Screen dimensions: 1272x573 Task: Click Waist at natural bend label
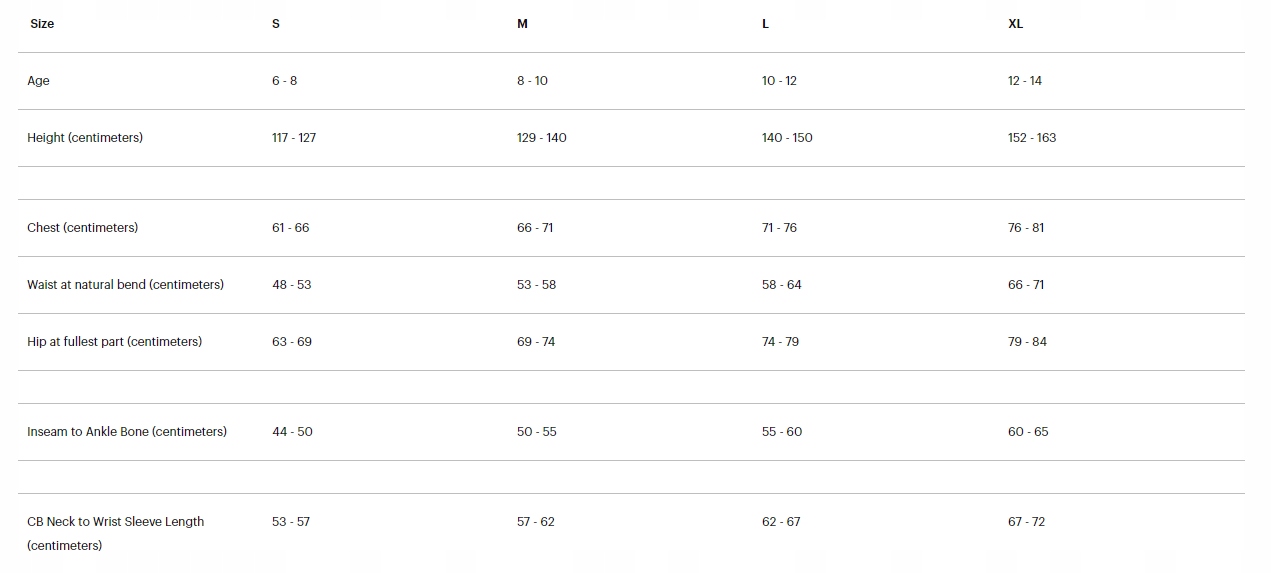pyautogui.click(x=126, y=285)
